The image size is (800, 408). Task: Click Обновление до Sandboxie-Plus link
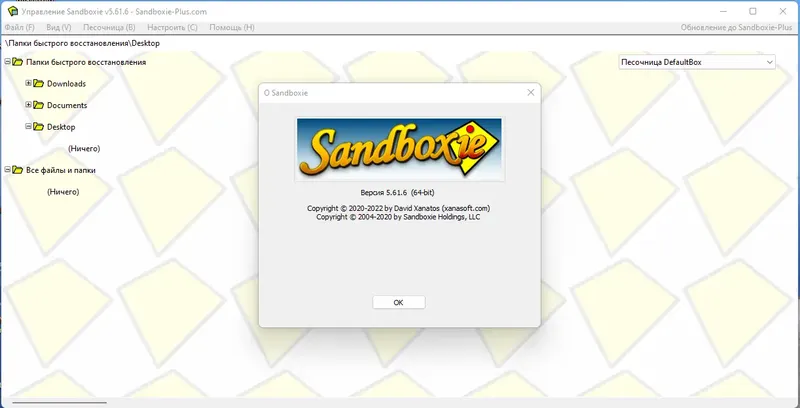coord(736,28)
